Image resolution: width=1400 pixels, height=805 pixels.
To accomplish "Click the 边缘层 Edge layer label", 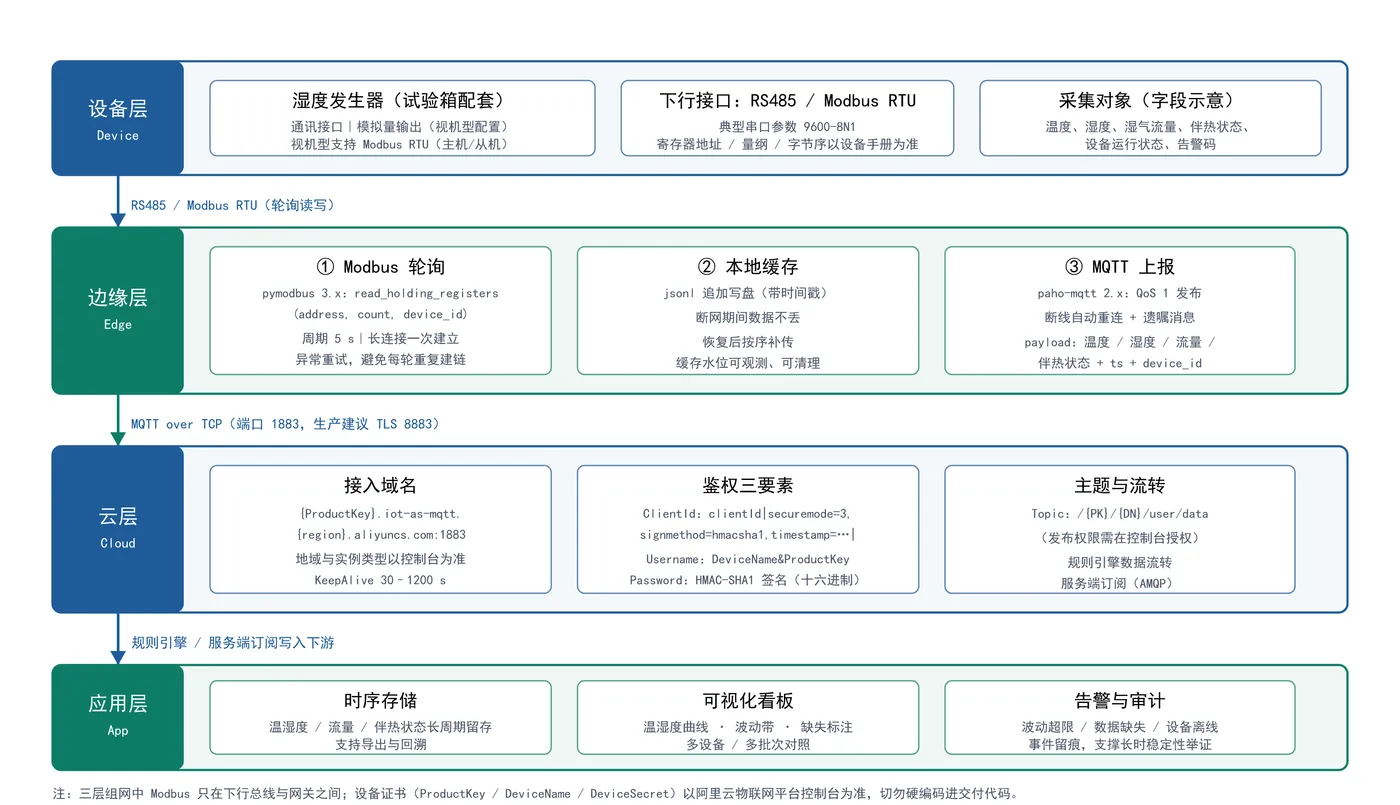I will (118, 310).
